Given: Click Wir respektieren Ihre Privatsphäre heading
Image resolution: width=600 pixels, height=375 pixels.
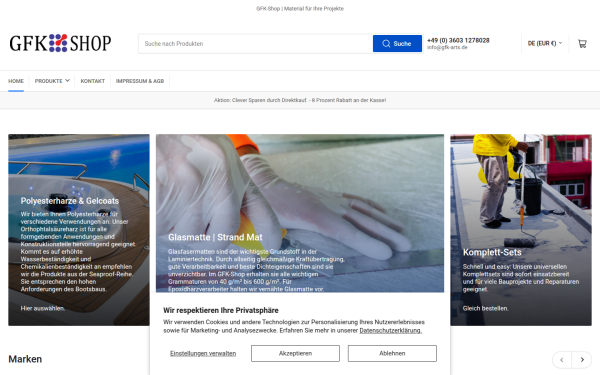Looking at the screenshot, I should [221, 310].
